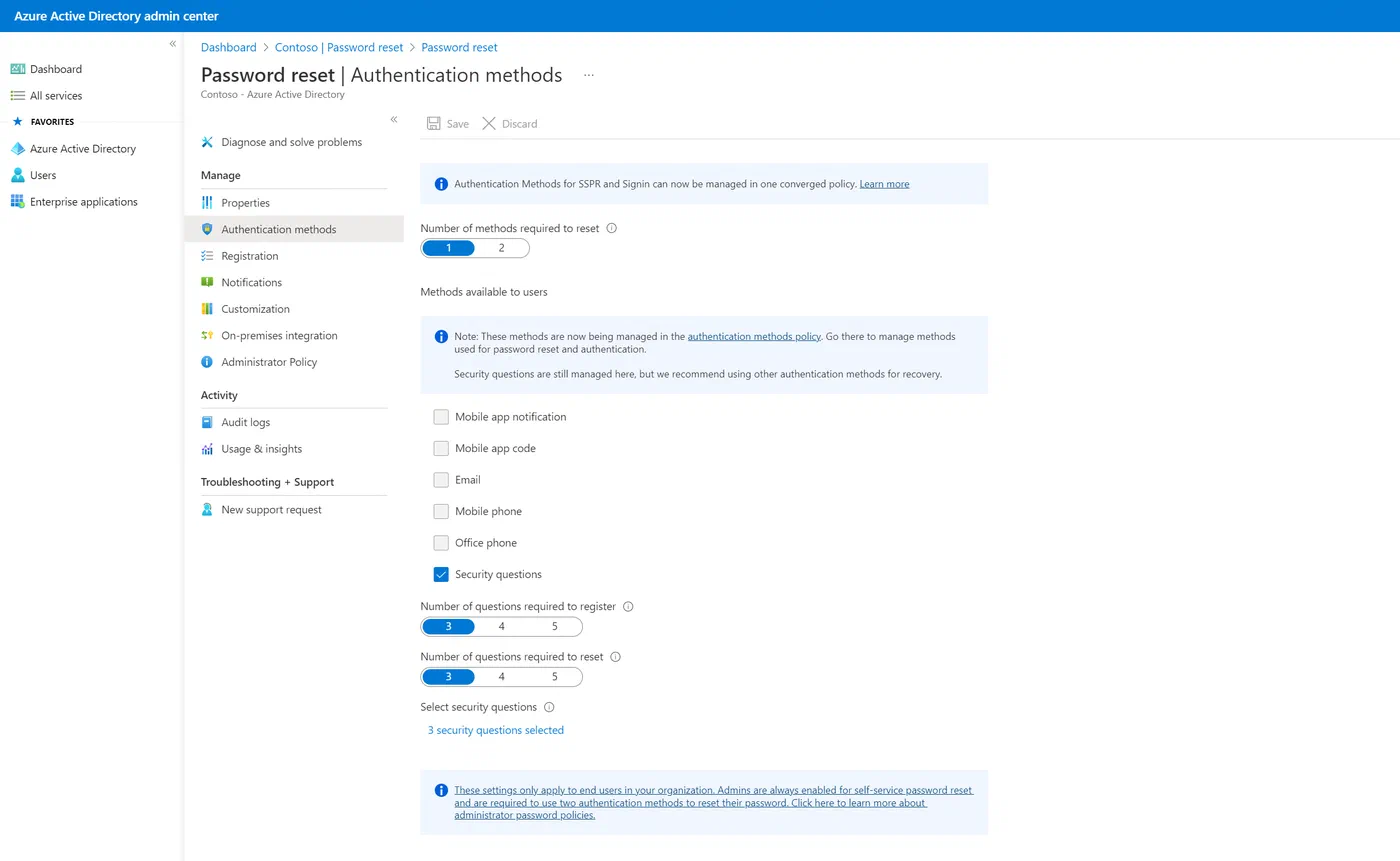Click the Usage & insights chart icon
This screenshot has width=1400, height=861.
click(x=207, y=449)
